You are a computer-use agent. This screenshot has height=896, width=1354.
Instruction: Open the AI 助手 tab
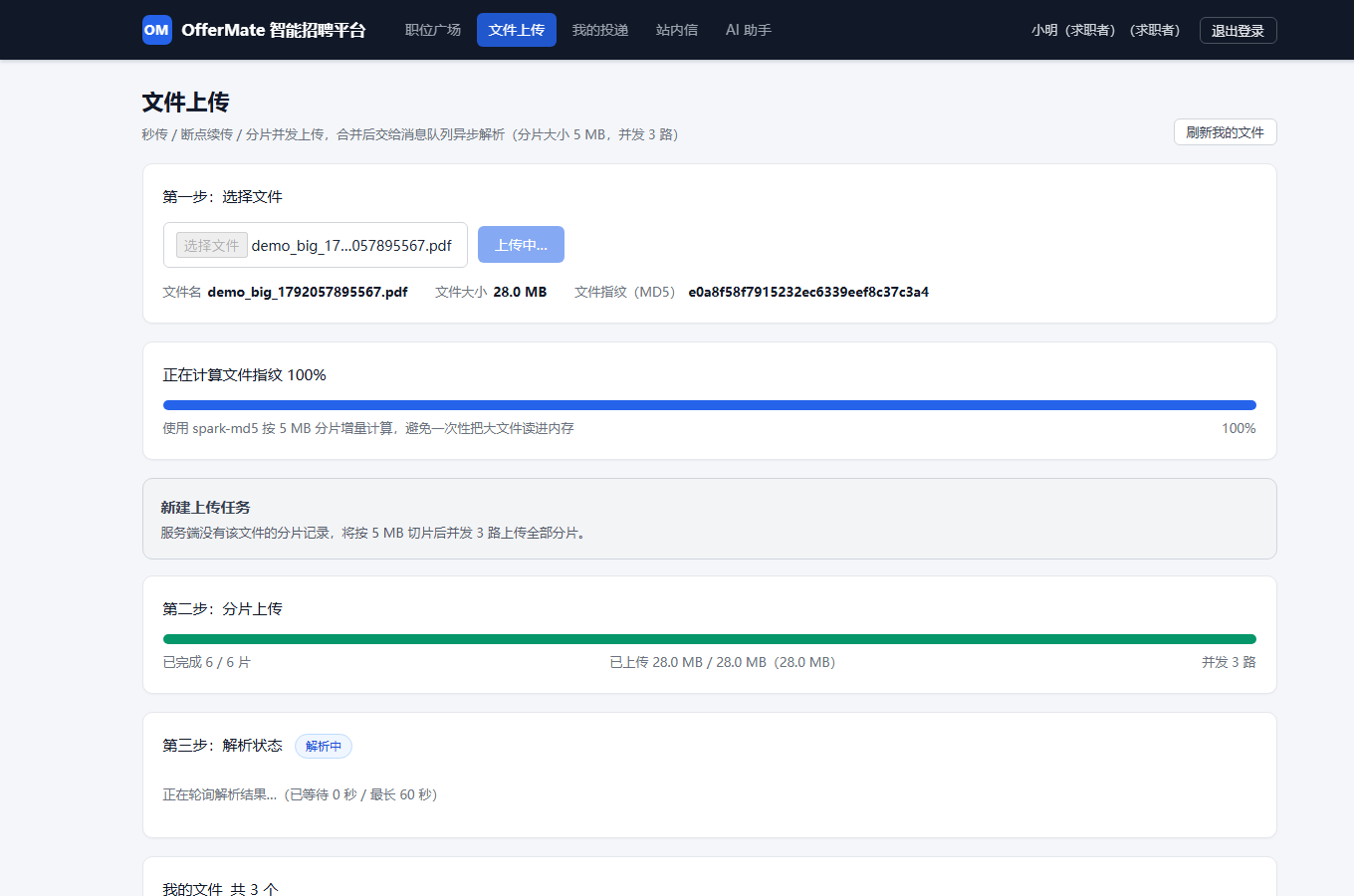click(x=749, y=30)
